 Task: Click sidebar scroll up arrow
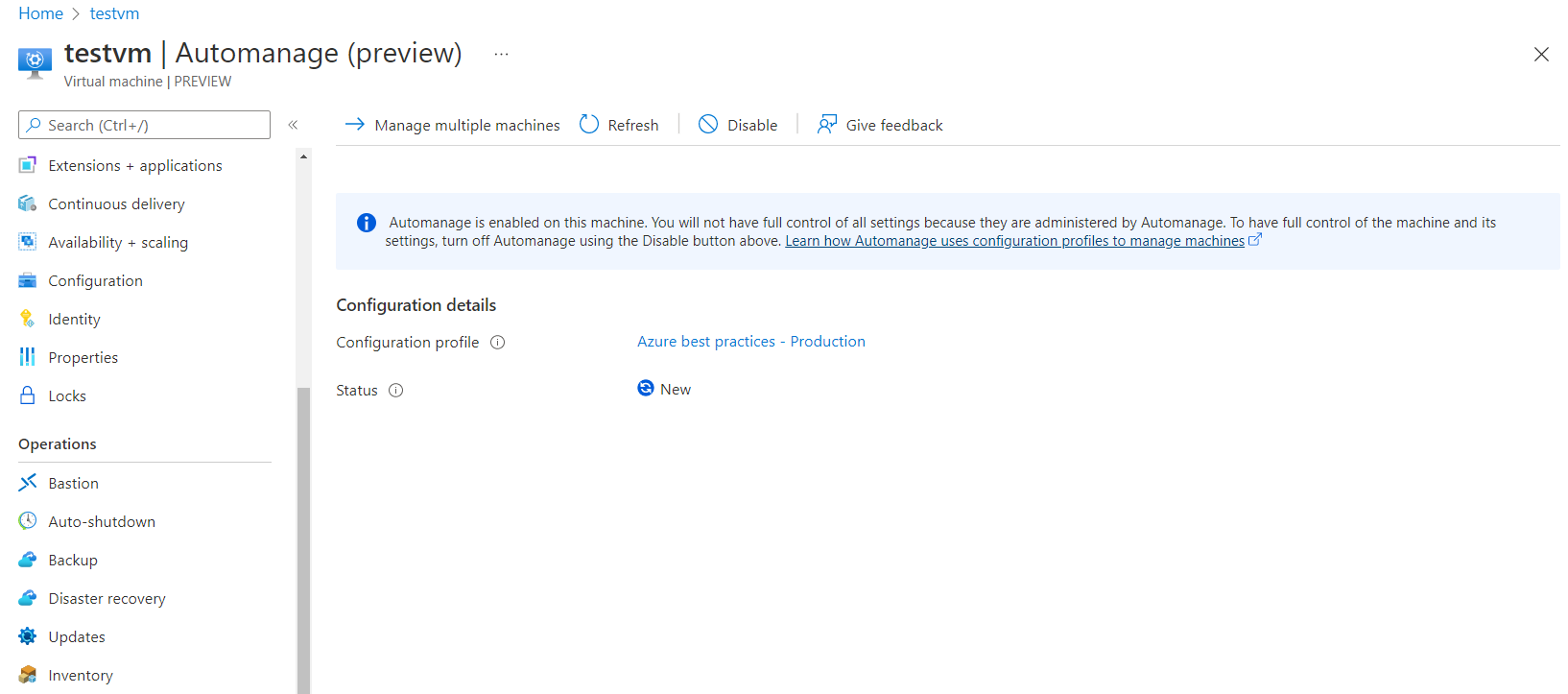303,156
